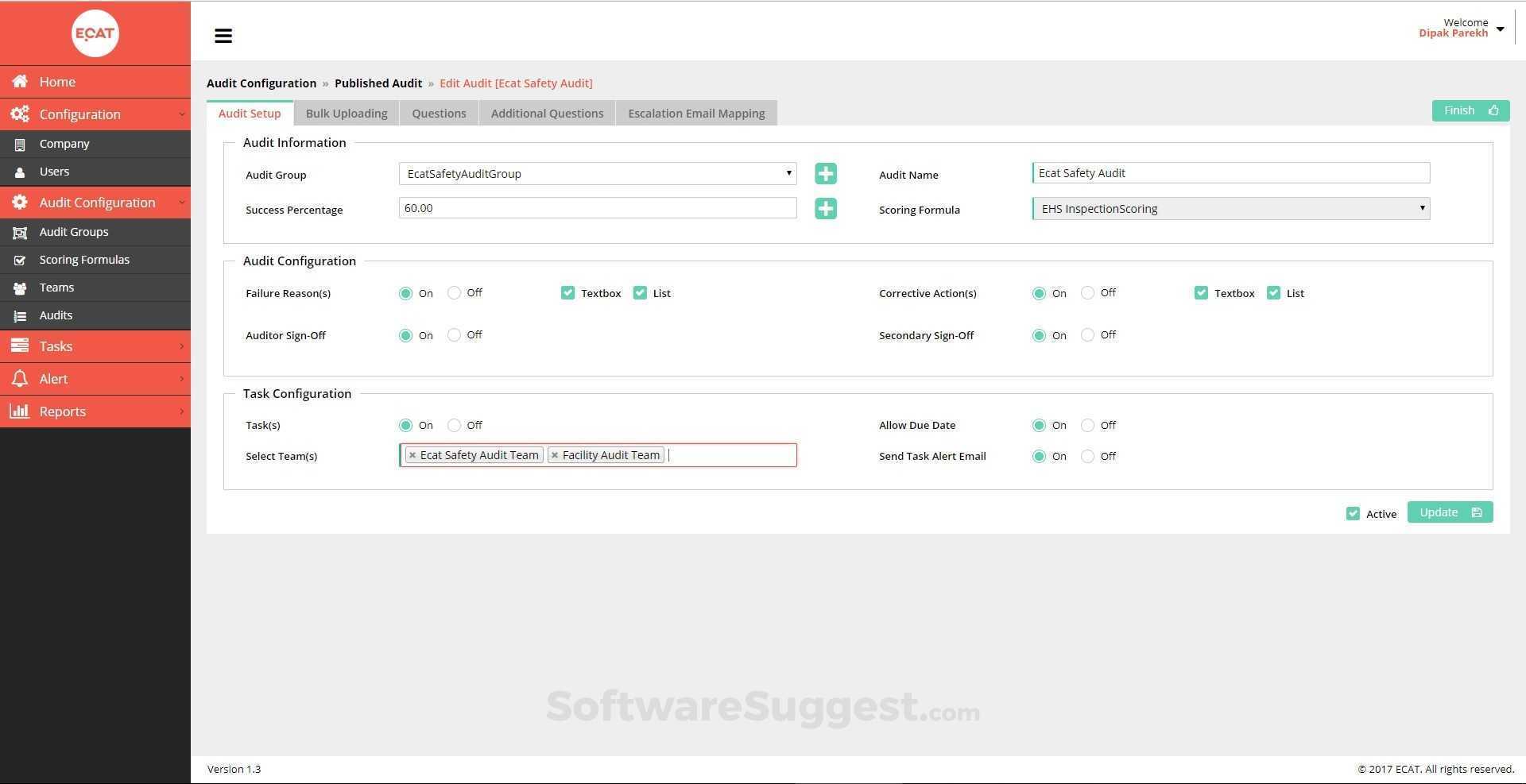Open the Home sidebar icon
The width and height of the screenshot is (1526, 784).
(18, 81)
